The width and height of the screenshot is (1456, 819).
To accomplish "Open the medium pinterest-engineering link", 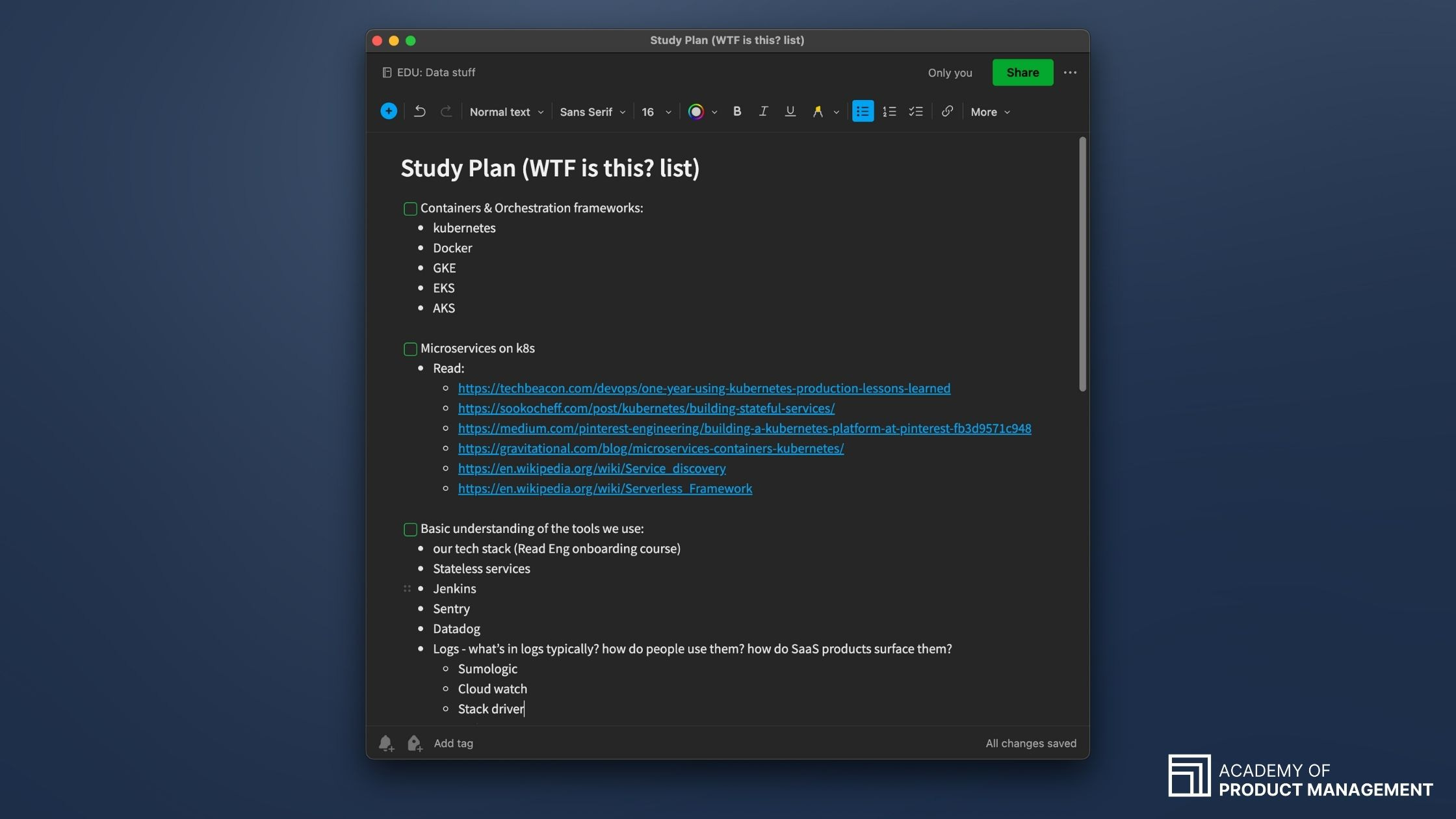I will [x=744, y=428].
